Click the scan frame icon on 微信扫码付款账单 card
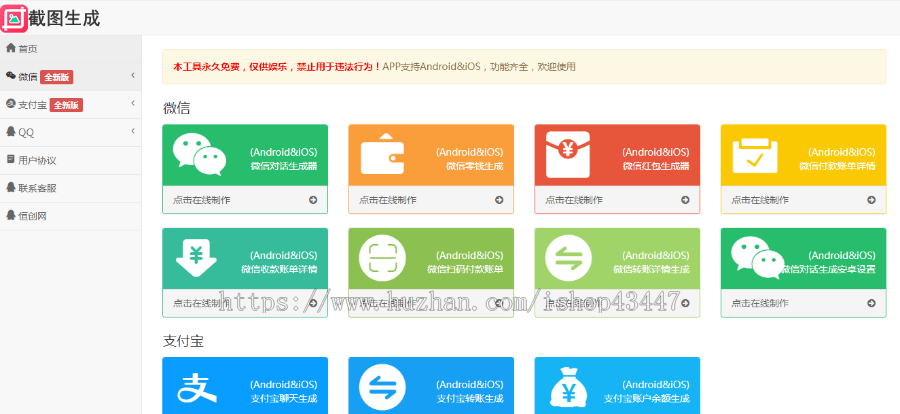This screenshot has width=900, height=414. click(382, 258)
